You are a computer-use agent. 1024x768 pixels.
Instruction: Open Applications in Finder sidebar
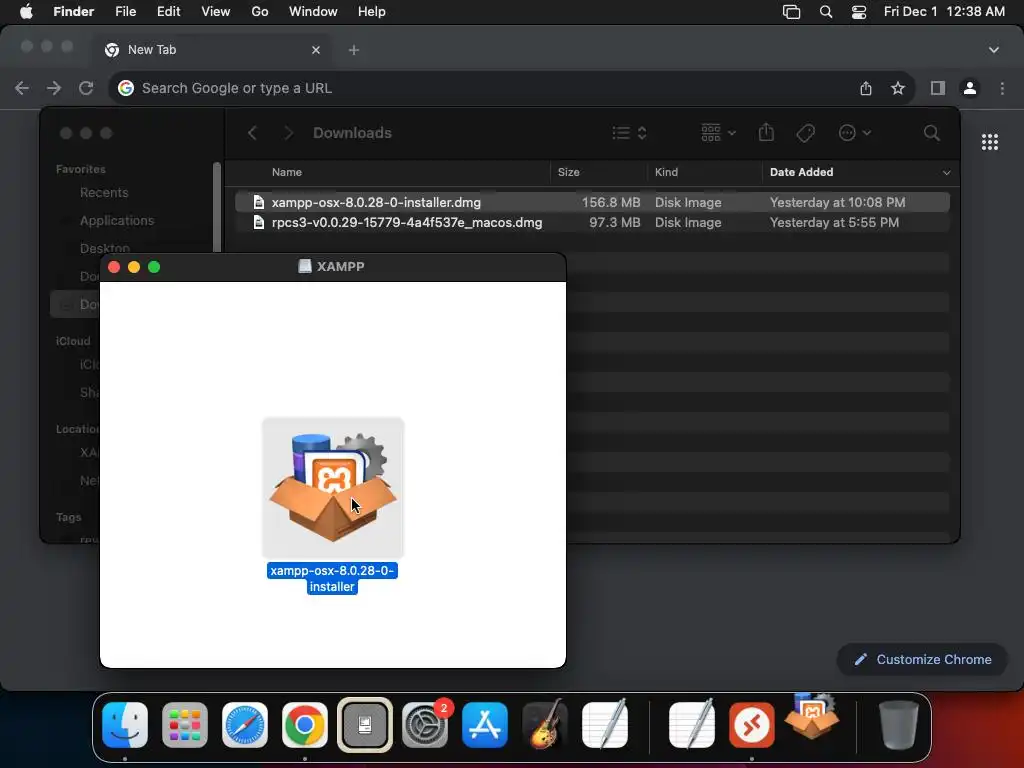point(117,221)
